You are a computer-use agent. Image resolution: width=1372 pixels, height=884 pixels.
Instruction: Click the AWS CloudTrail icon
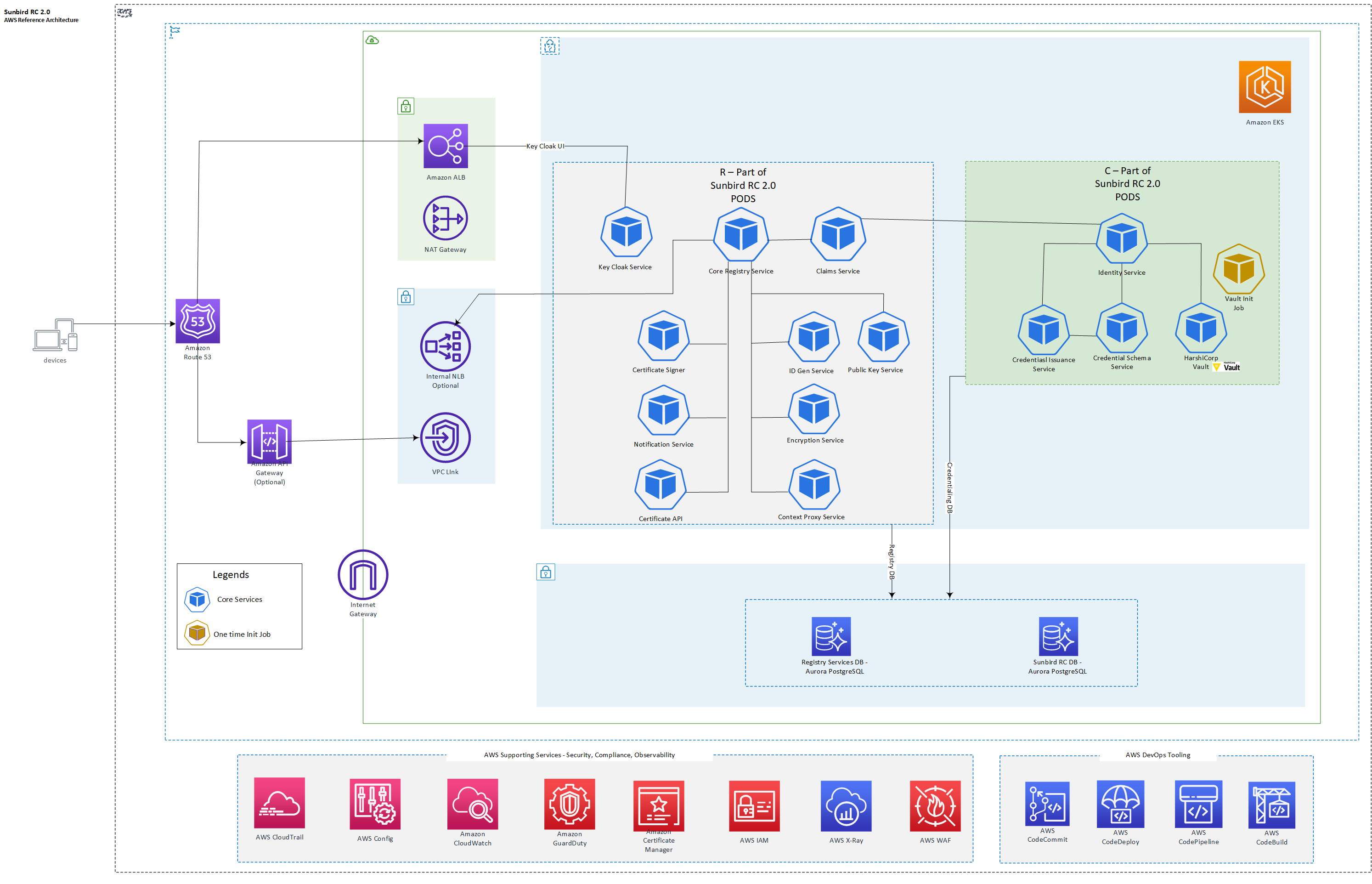279,803
